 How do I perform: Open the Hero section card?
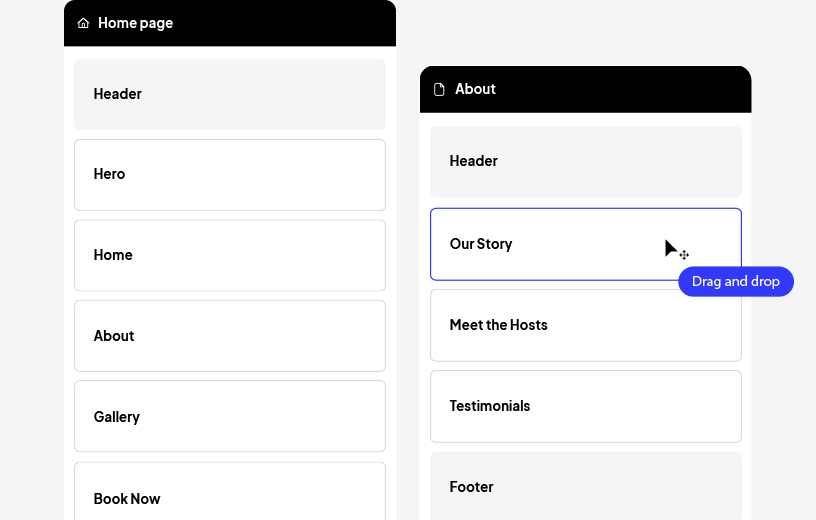click(x=229, y=175)
